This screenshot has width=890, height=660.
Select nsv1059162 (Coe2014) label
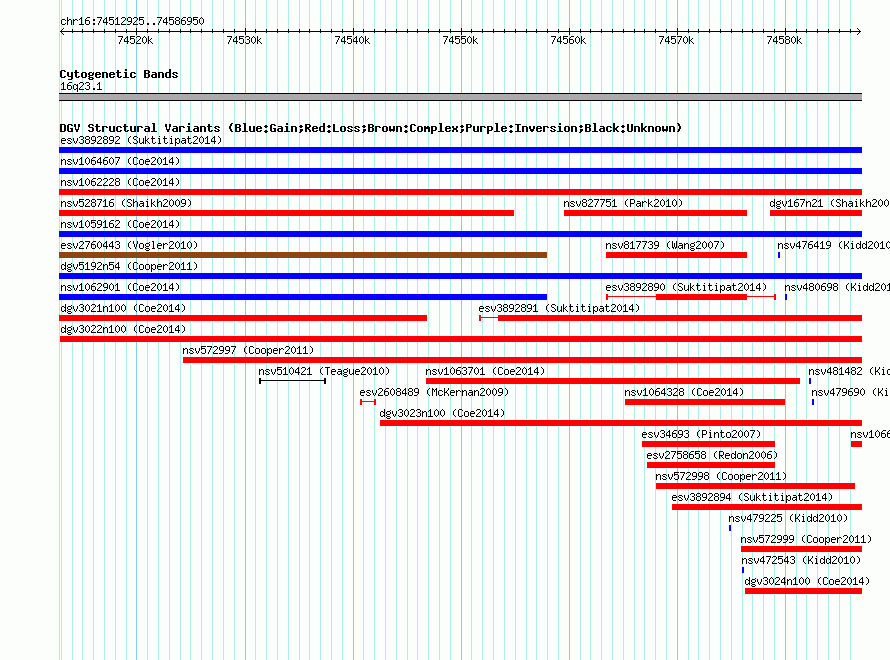[120, 224]
